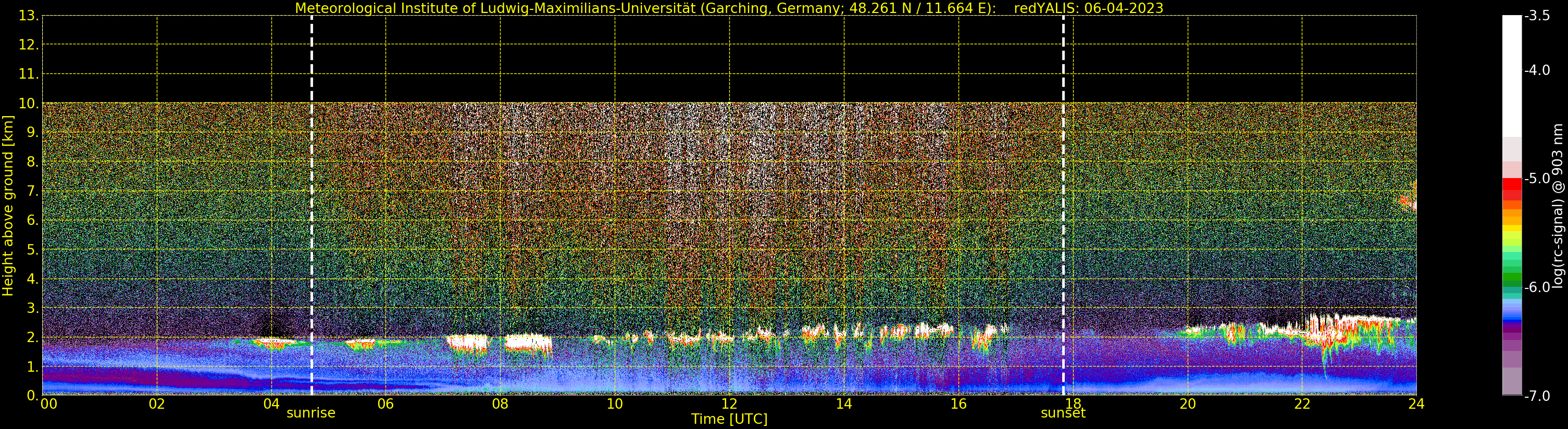Click time-axis tick label '12'
Viewport: 1568px width, 429px height.
729,403
